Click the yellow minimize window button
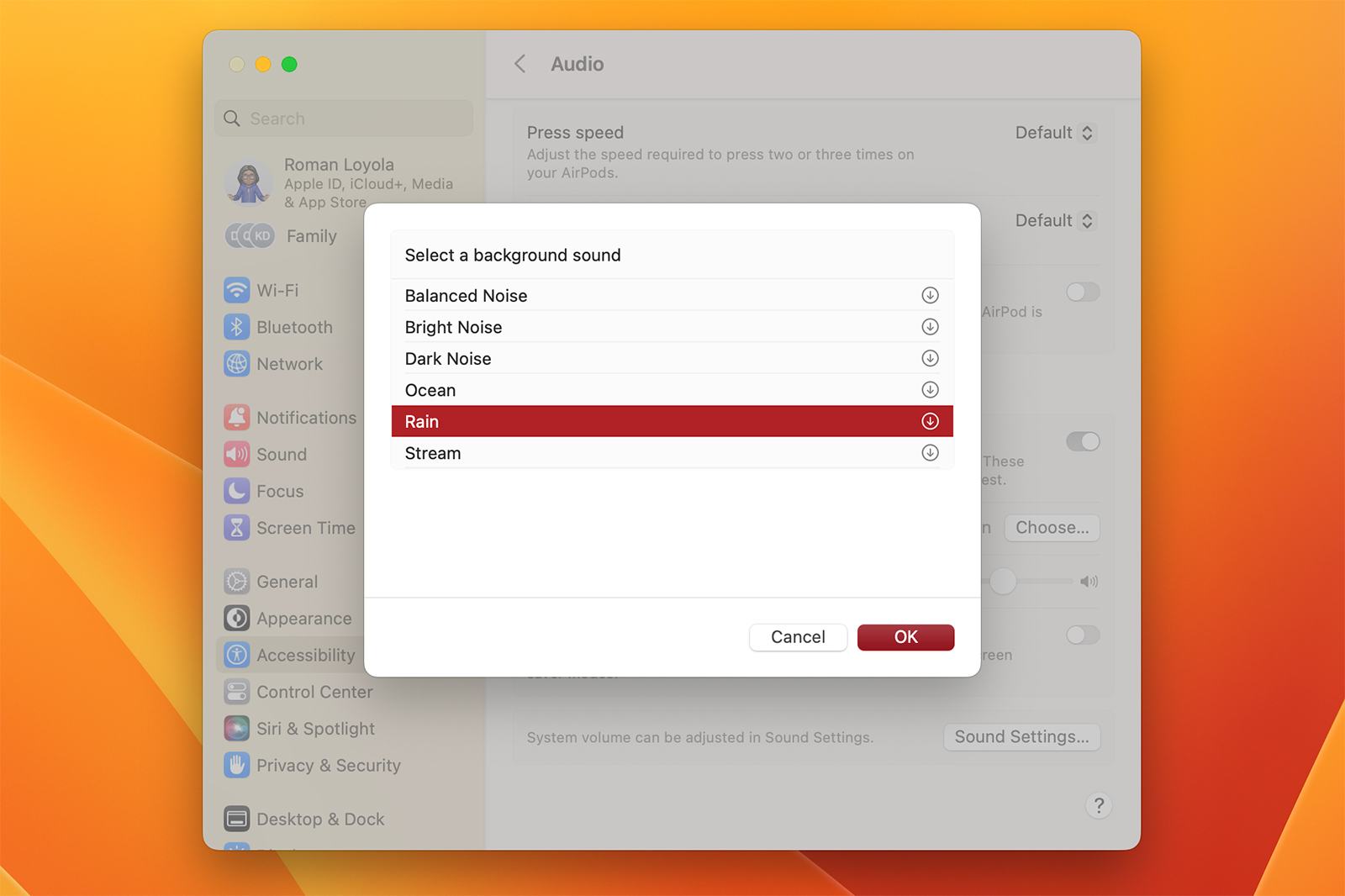The width and height of the screenshot is (1345, 896). click(263, 65)
